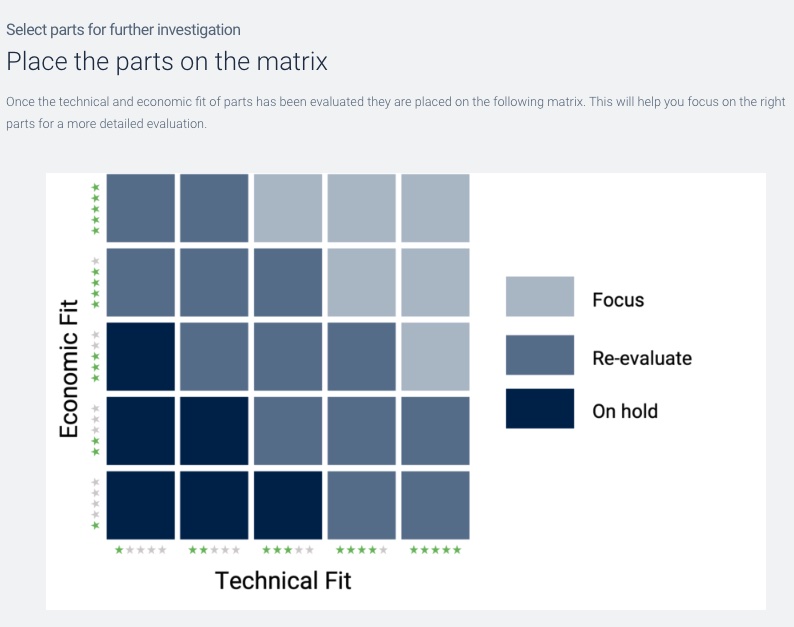794x627 pixels.
Task: Select the four-star Technical Fit rating icon
Action: (x=362, y=550)
